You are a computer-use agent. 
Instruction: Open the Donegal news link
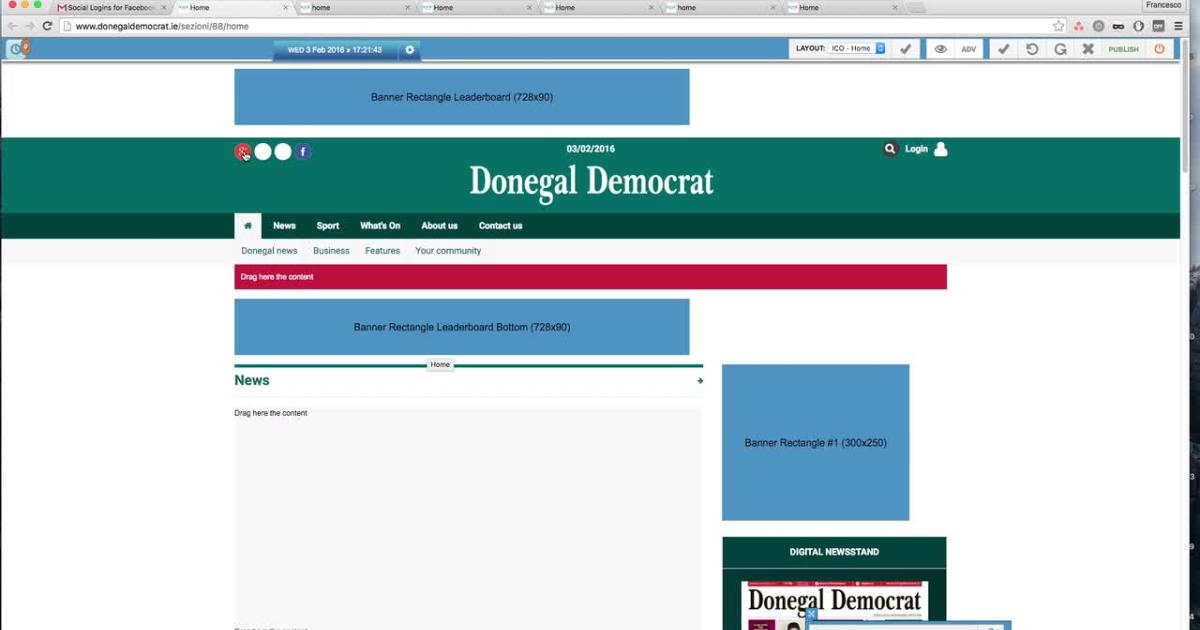click(x=269, y=251)
